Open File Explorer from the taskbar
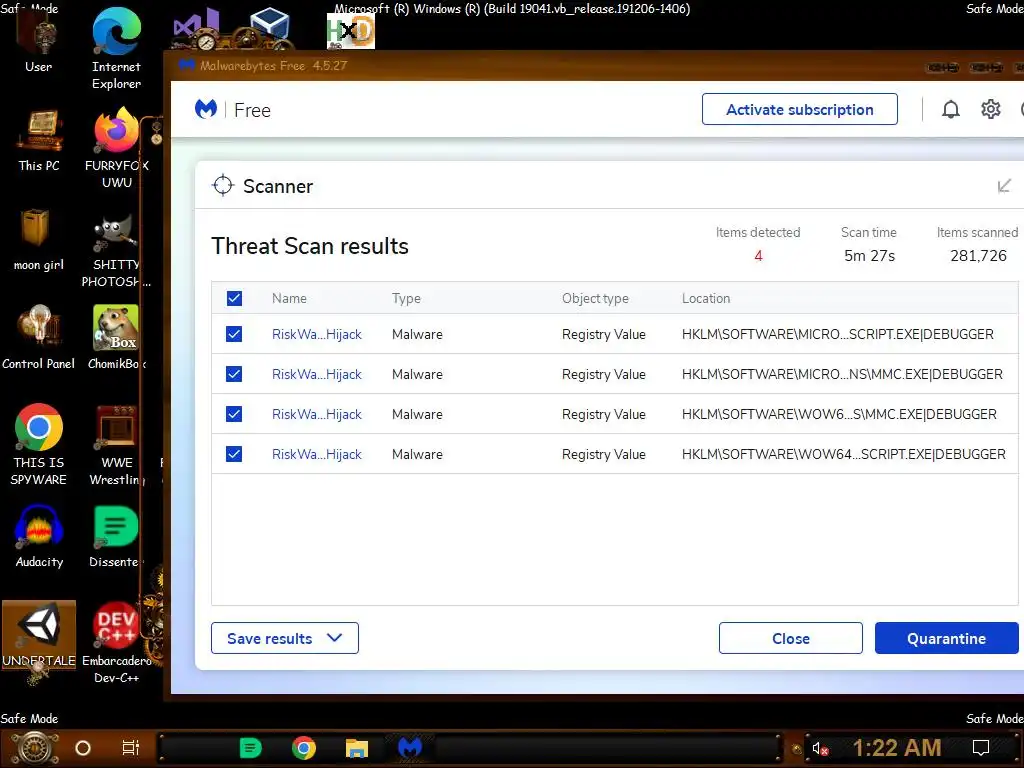The height and width of the screenshot is (768, 1024). (x=357, y=748)
